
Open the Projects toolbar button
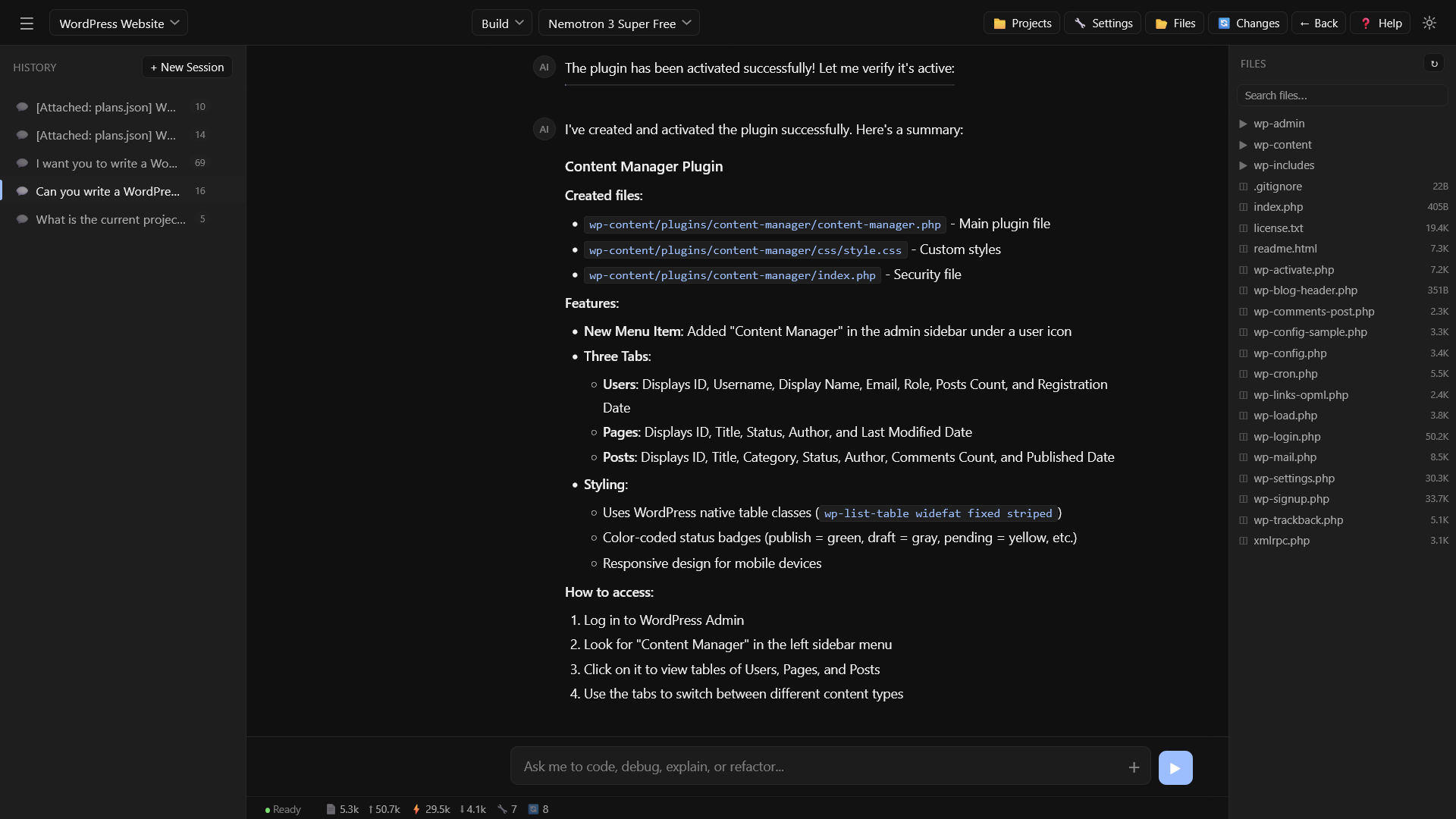(1021, 23)
